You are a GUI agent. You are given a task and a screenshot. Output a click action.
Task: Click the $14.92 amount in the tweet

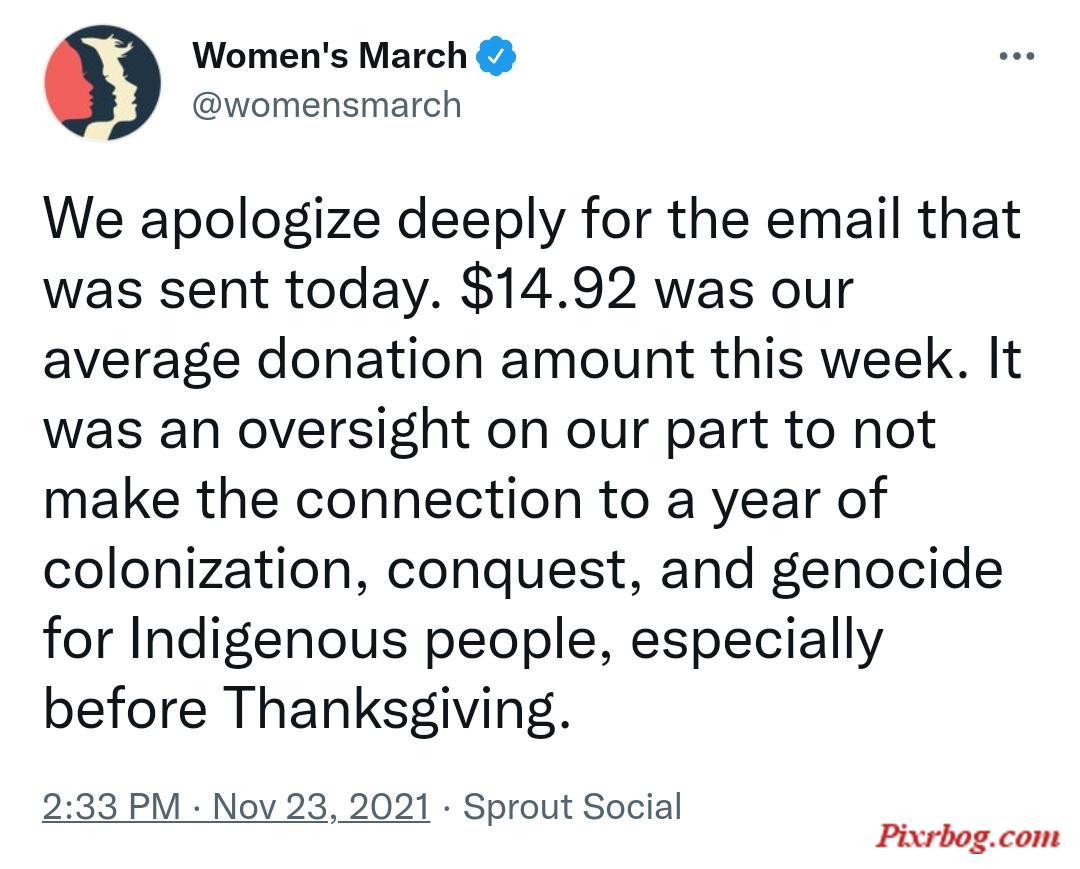[549, 289]
